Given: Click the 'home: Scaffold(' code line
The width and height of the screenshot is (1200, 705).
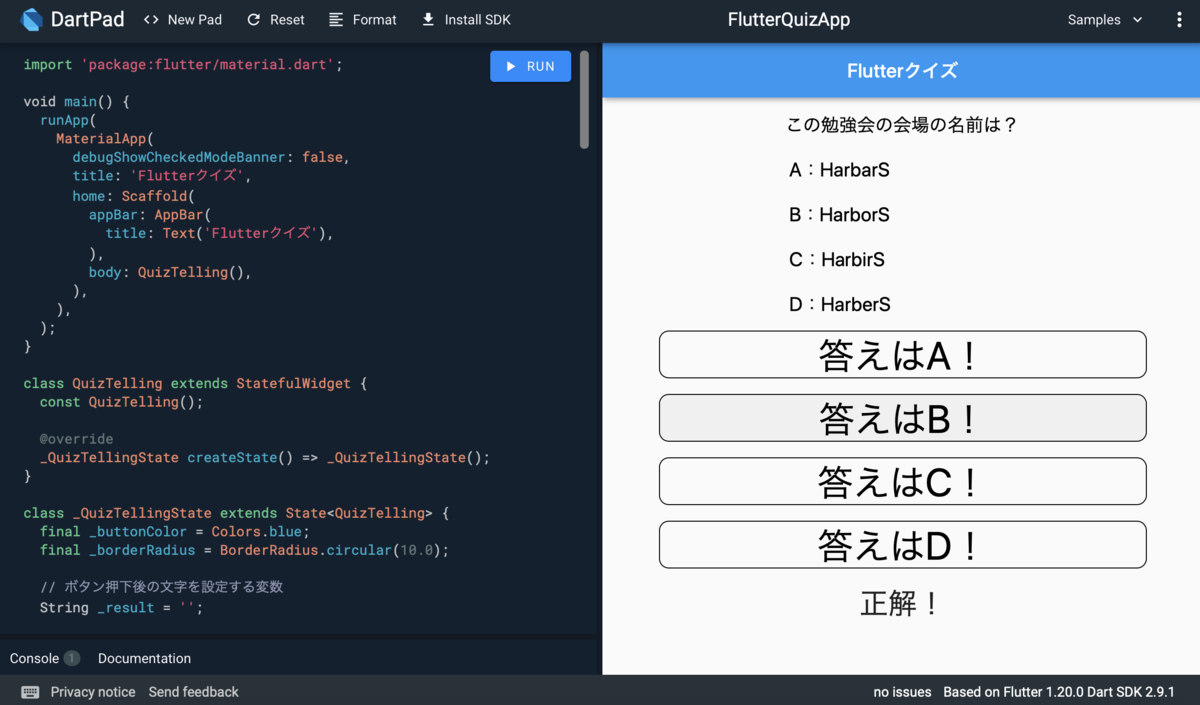Looking at the screenshot, I should [x=133, y=196].
